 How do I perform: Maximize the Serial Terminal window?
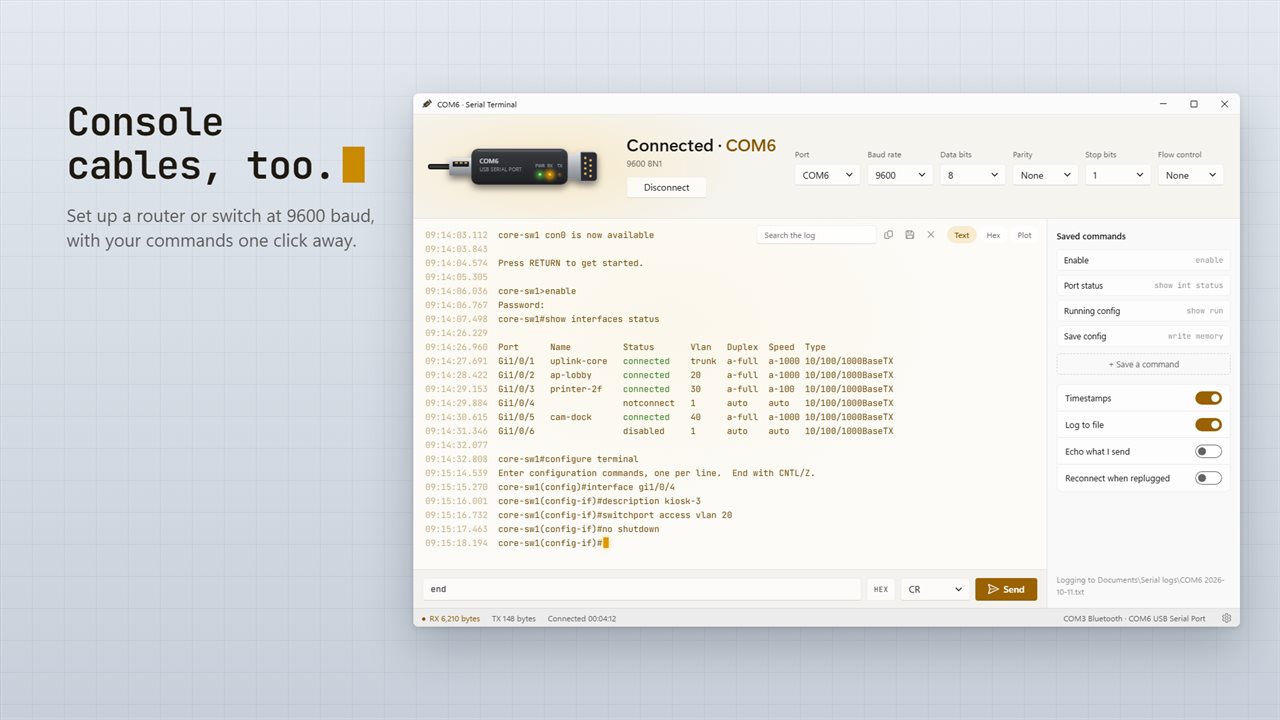tap(1193, 104)
